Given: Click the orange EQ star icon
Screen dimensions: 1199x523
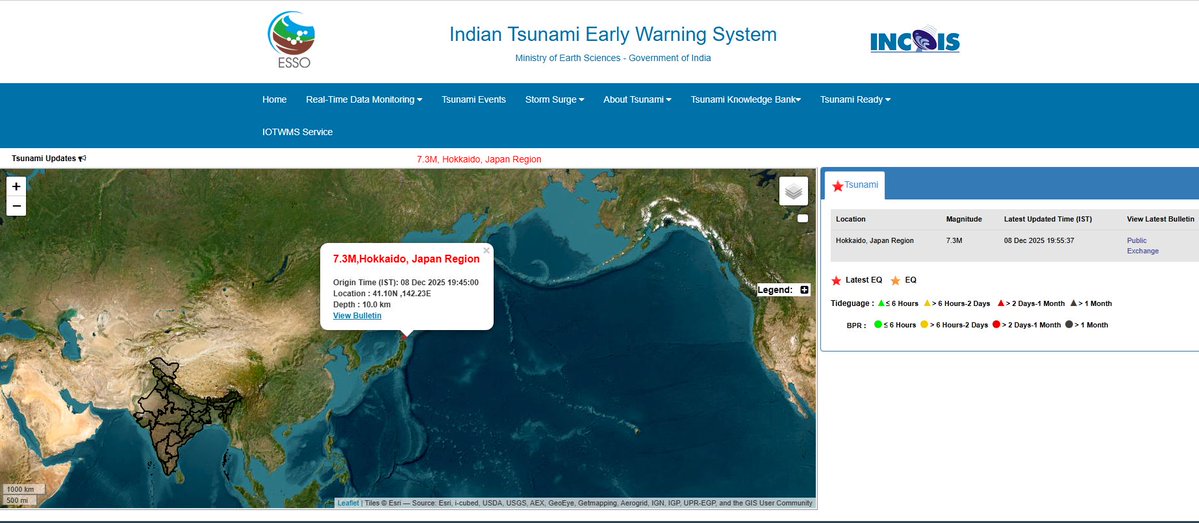Looking at the screenshot, I should pos(895,281).
